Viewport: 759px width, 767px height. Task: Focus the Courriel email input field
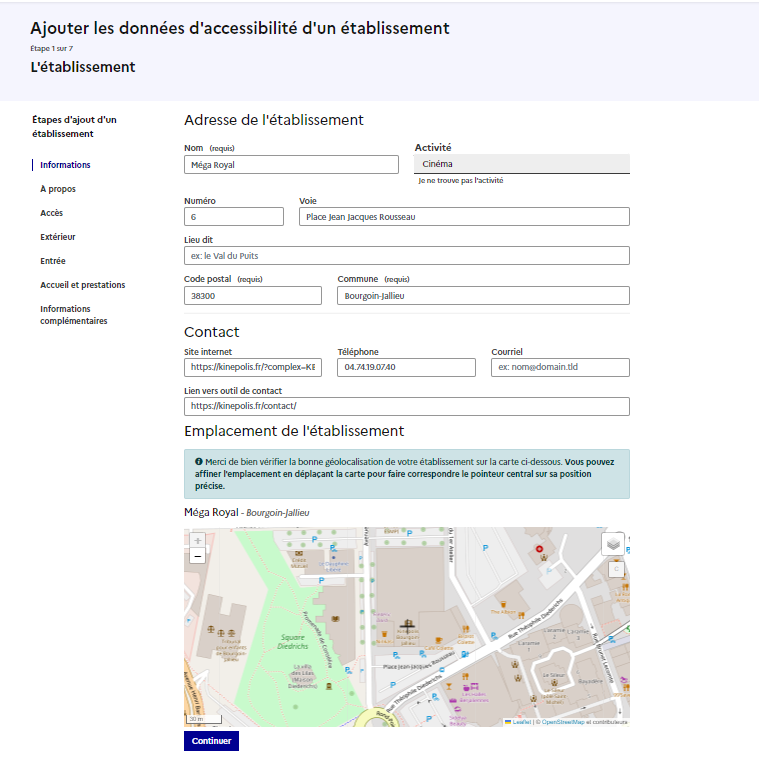pos(560,368)
